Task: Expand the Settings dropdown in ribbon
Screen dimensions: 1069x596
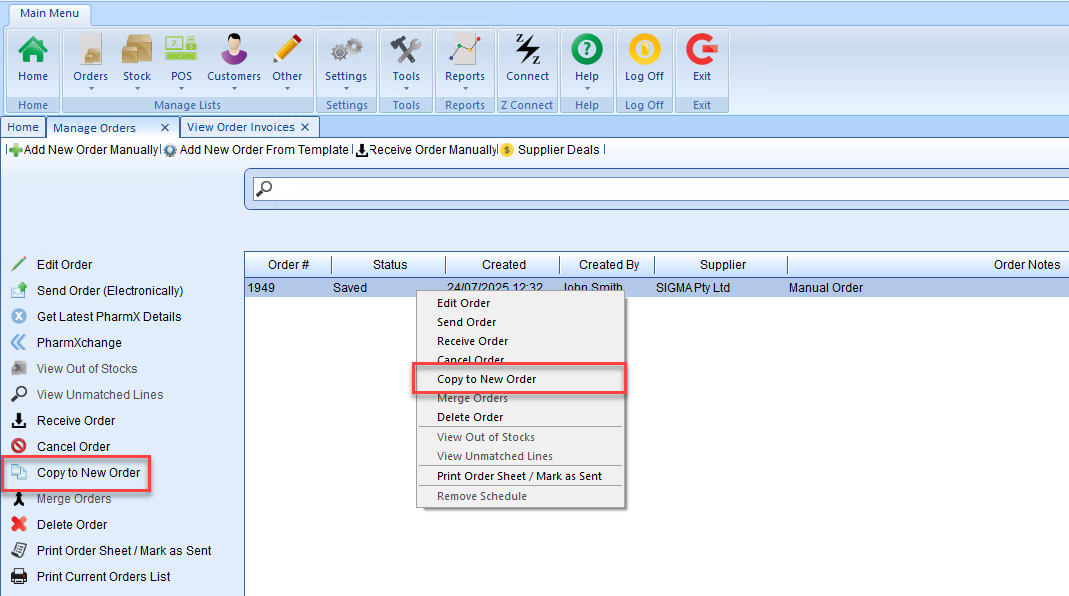Action: [x=346, y=88]
